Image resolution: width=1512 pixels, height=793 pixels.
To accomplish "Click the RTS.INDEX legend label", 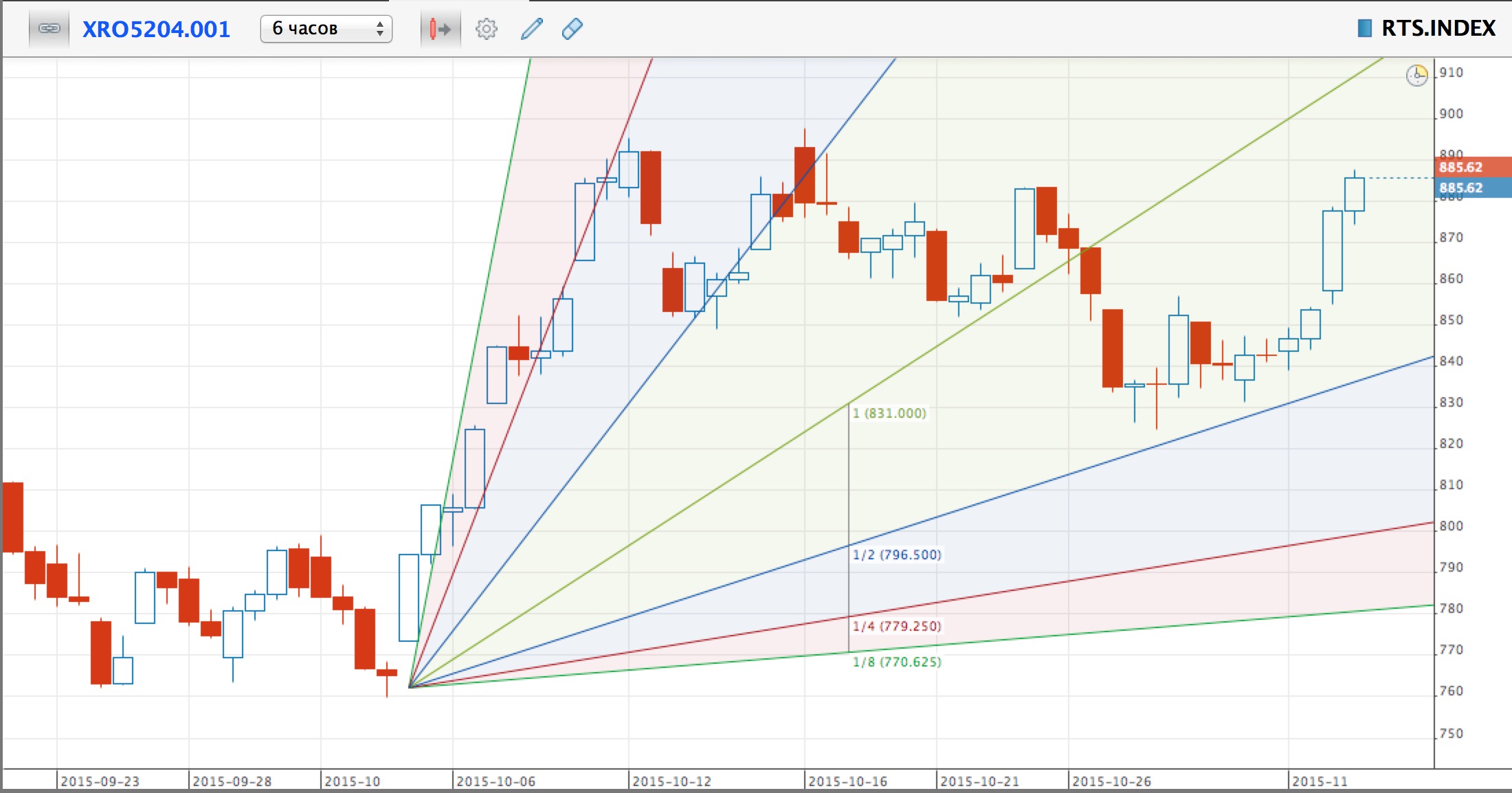I will coord(1438,28).
